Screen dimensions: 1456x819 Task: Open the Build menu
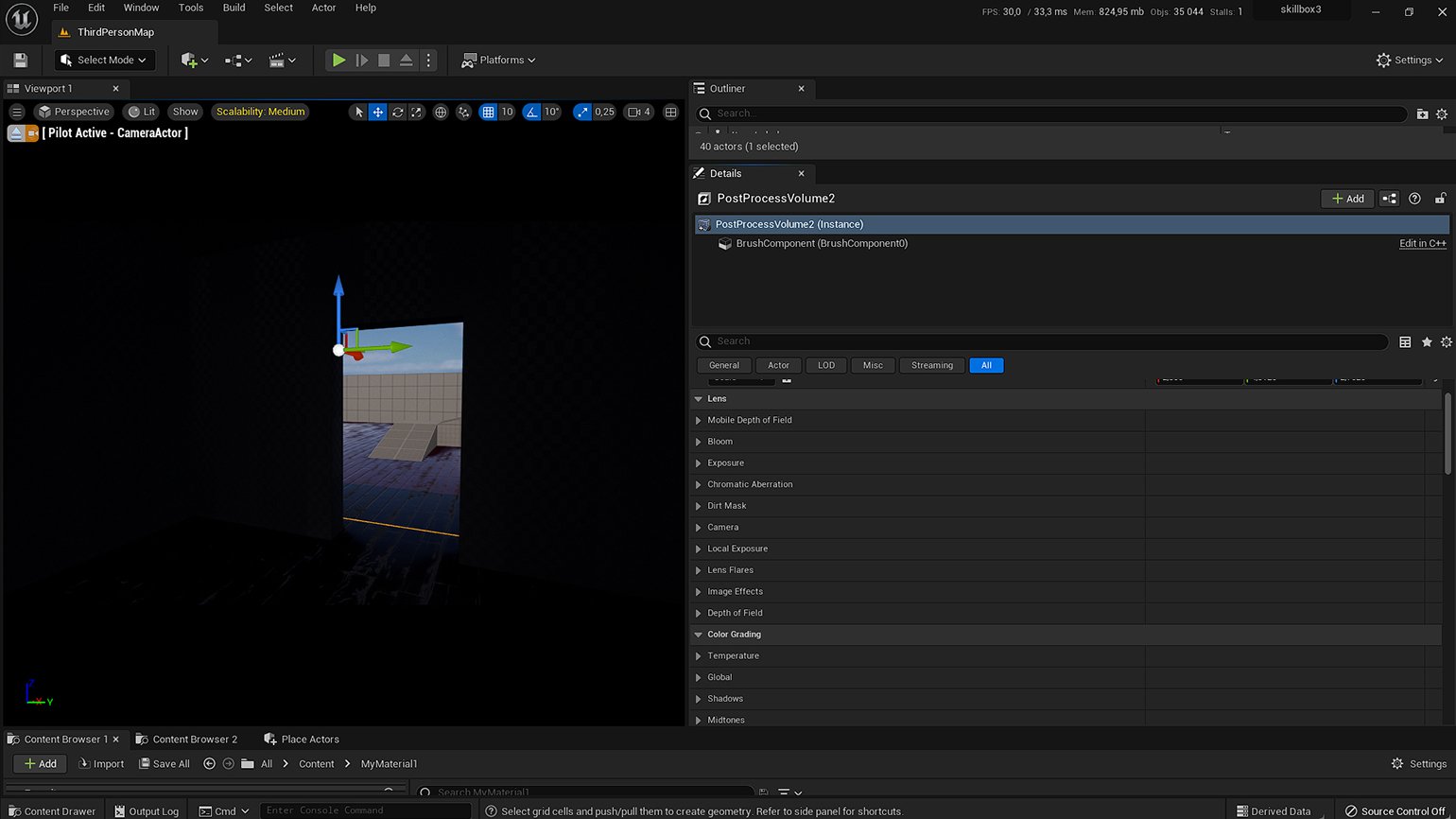point(234,8)
